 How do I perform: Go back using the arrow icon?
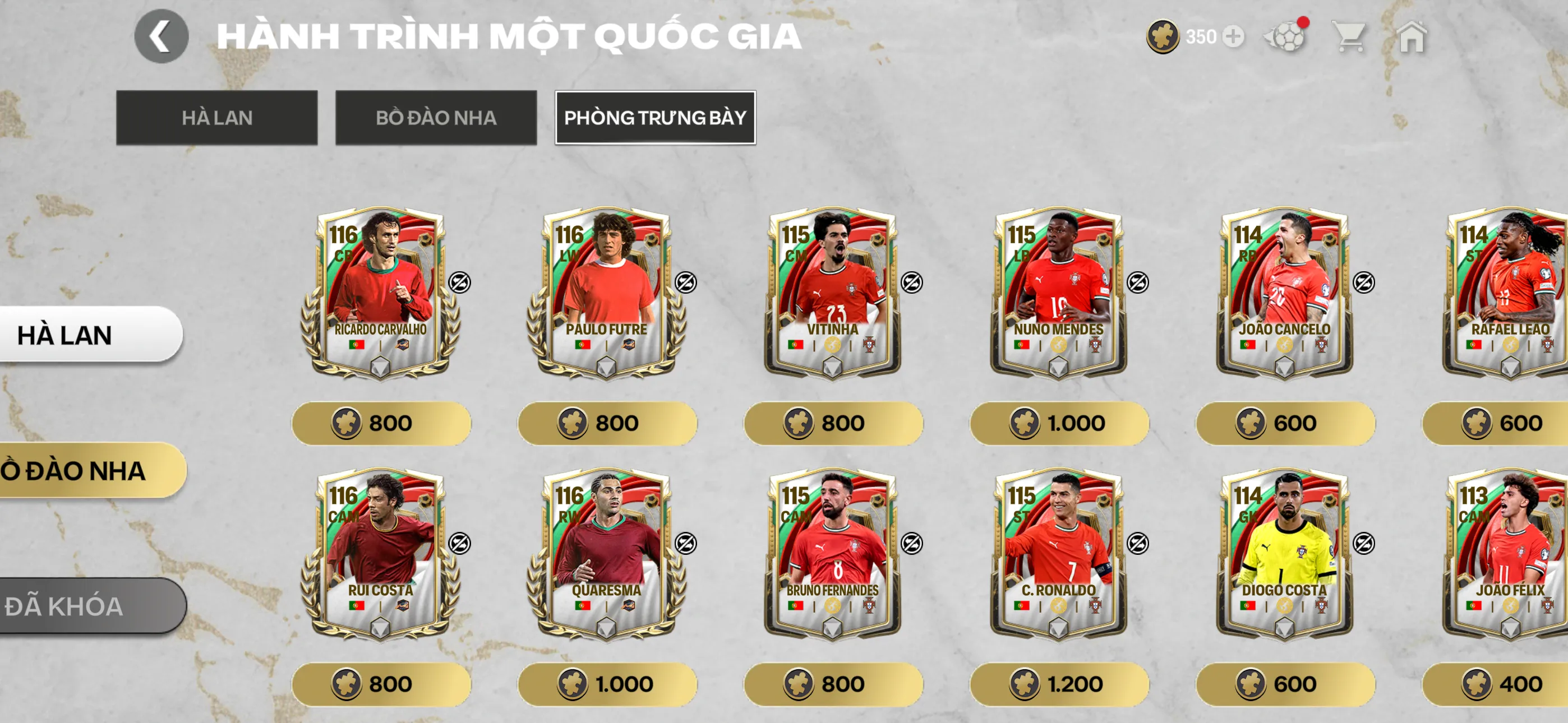(x=162, y=36)
